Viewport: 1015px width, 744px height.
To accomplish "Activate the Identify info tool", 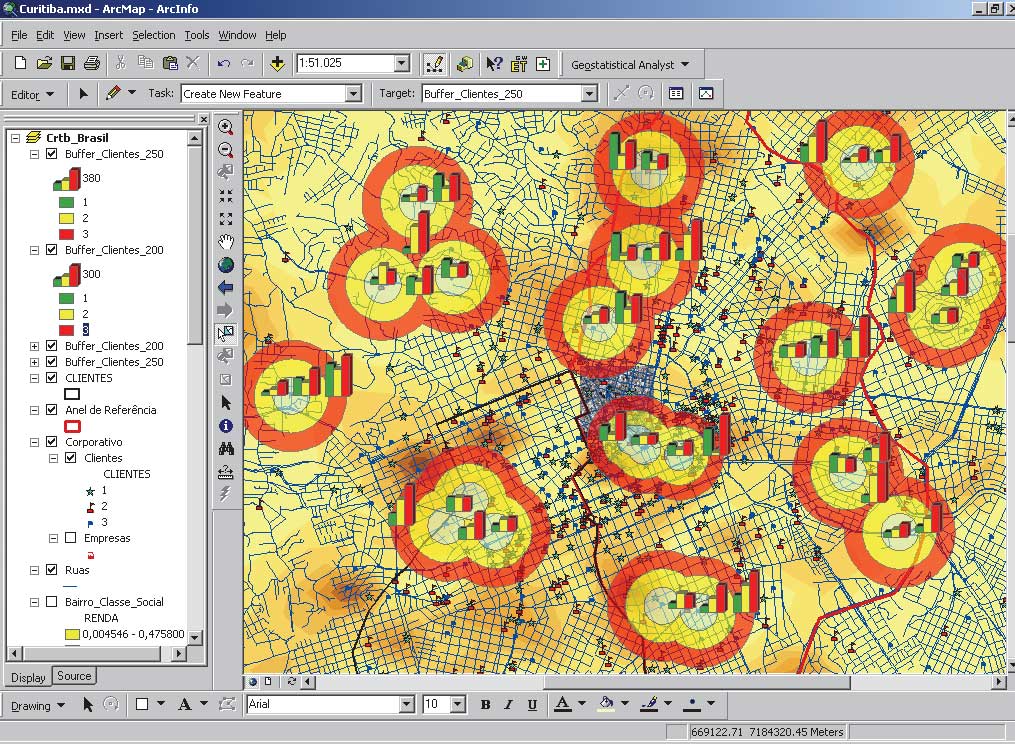I will coord(226,426).
